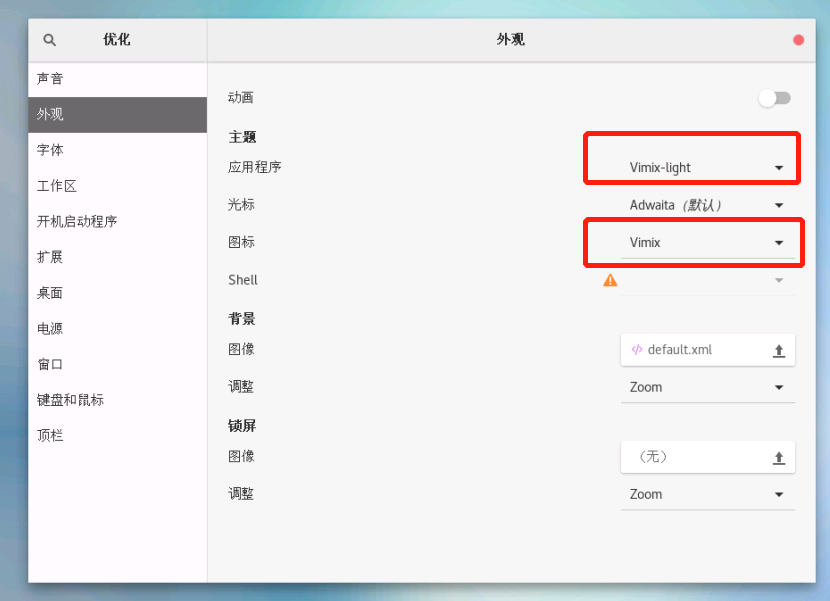This screenshot has height=601, width=830.
Task: Select 电源 in the sidebar
Action: pos(118,328)
